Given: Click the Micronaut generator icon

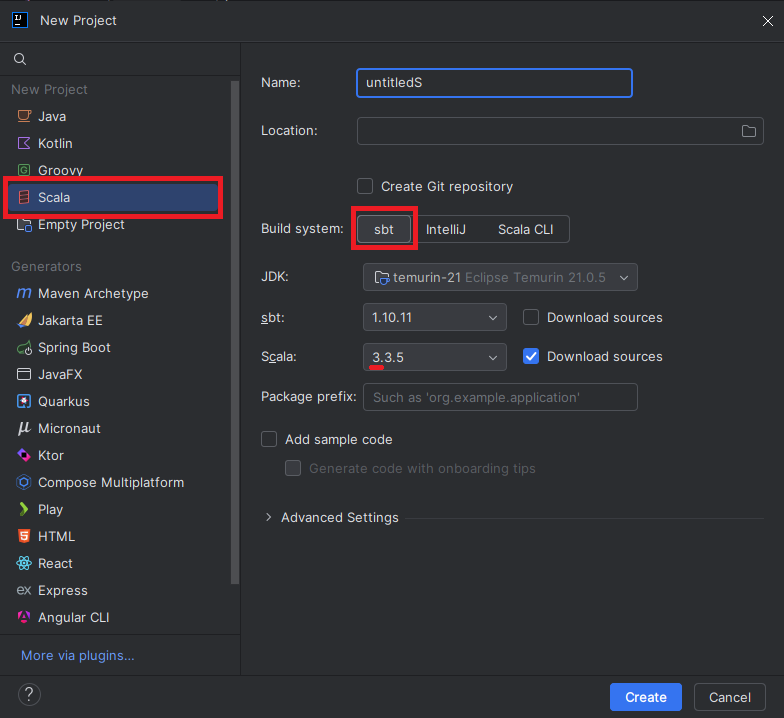Looking at the screenshot, I should point(24,428).
